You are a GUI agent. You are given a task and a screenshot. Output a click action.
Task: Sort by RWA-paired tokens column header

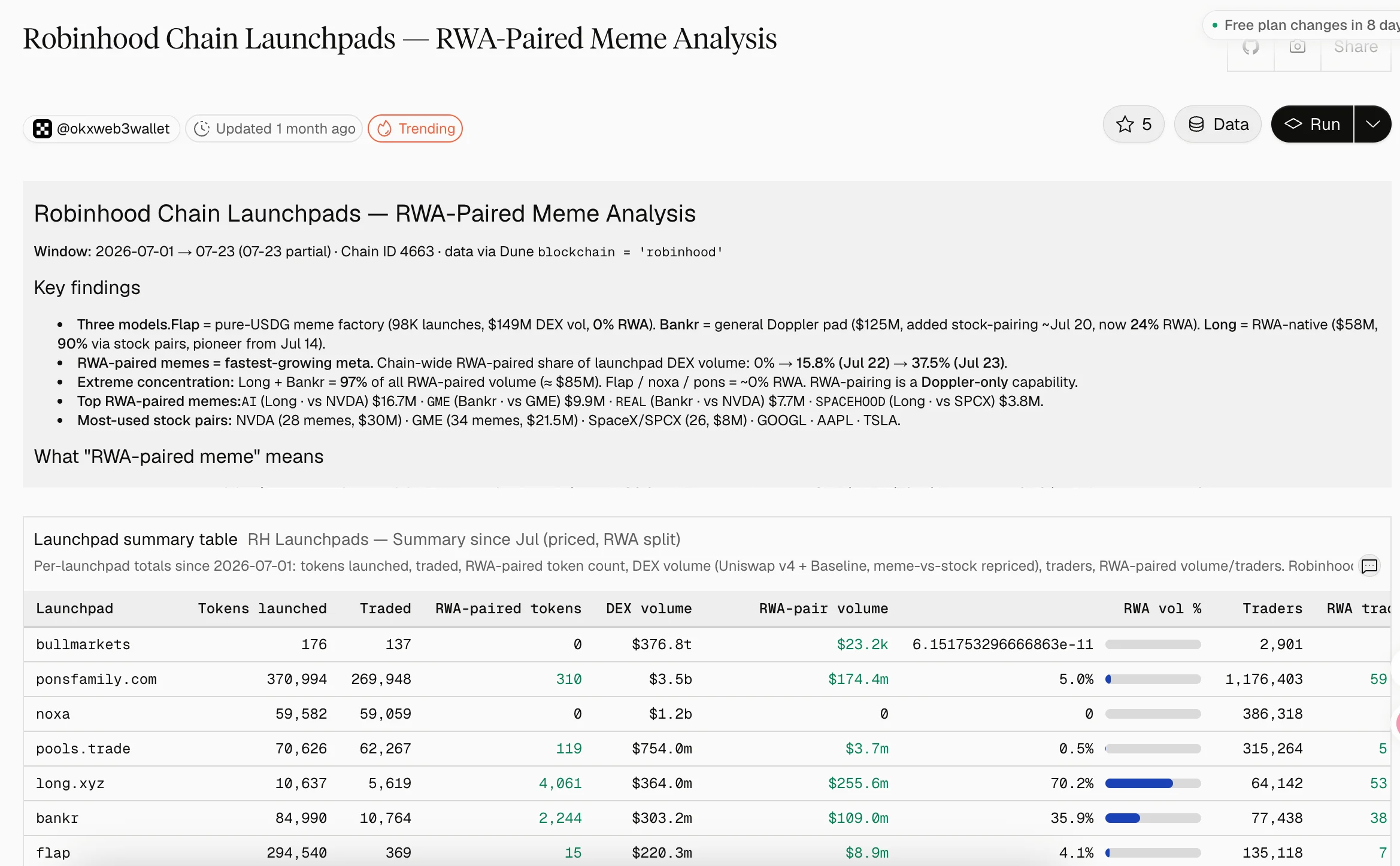pos(508,608)
